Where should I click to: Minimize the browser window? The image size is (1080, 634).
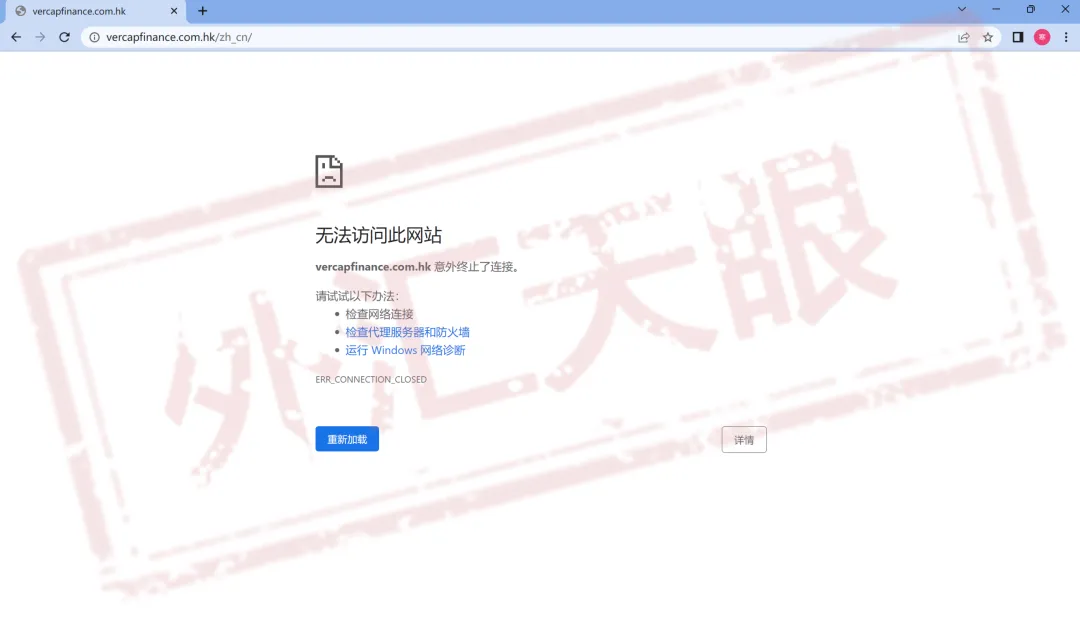point(996,9)
